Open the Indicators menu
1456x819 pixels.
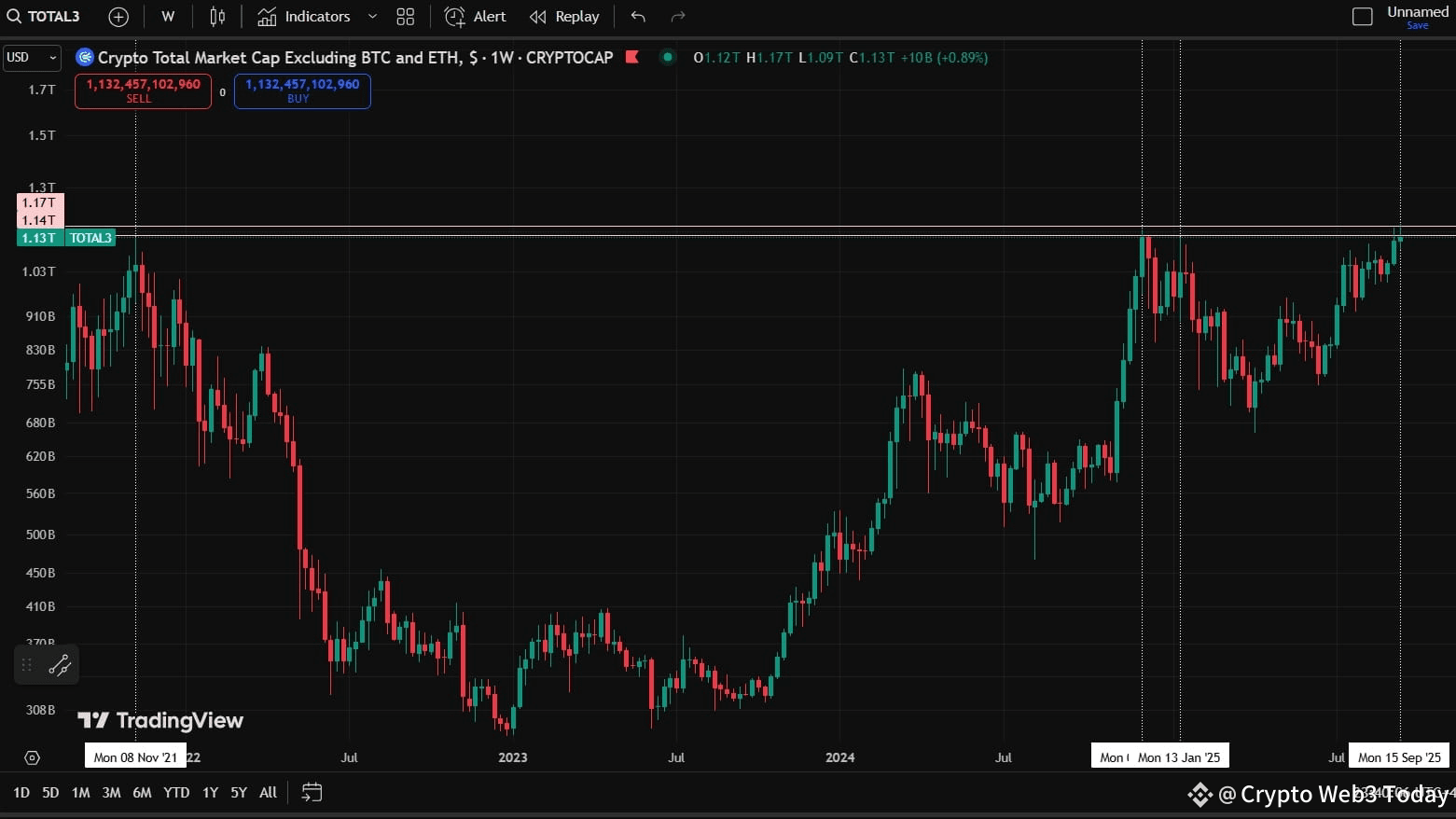pos(304,17)
